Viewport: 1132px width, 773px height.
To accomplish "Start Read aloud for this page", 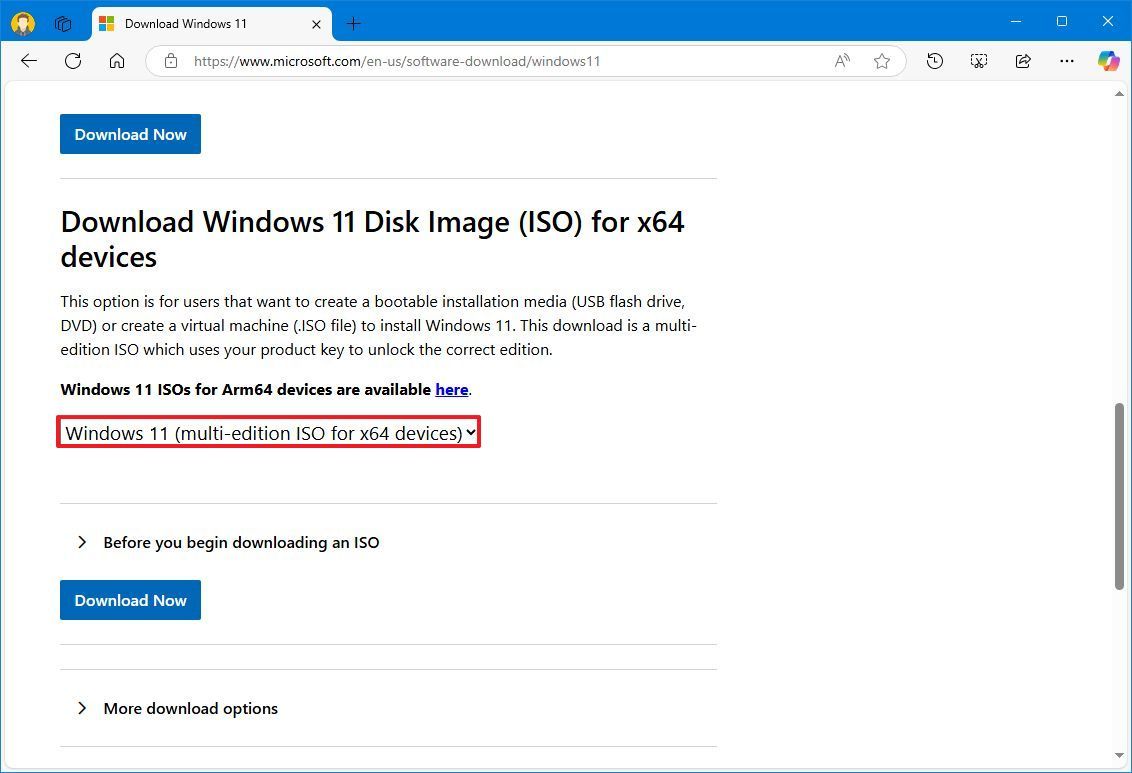I will [841, 61].
